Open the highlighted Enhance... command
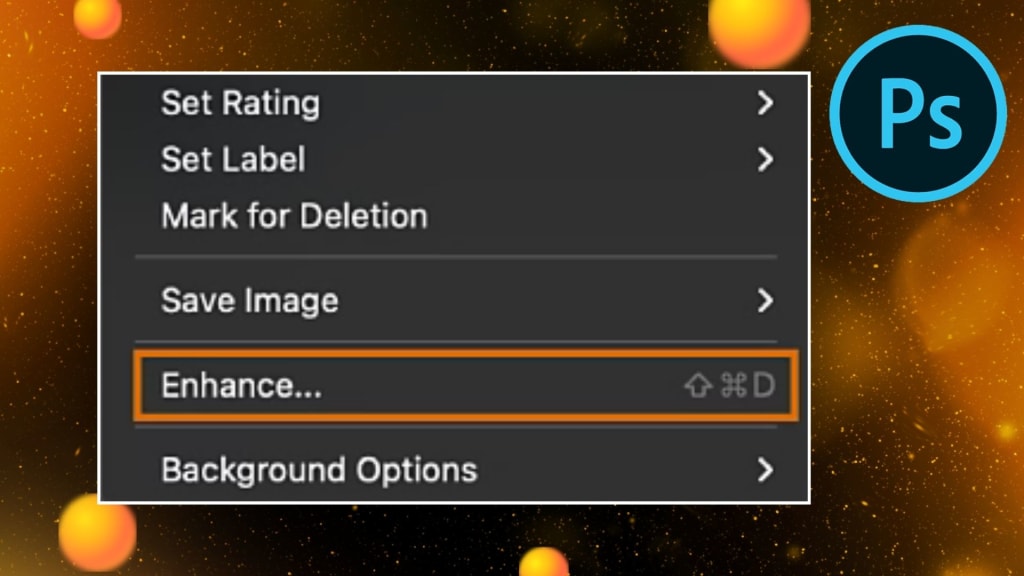1024x576 pixels. pos(466,385)
